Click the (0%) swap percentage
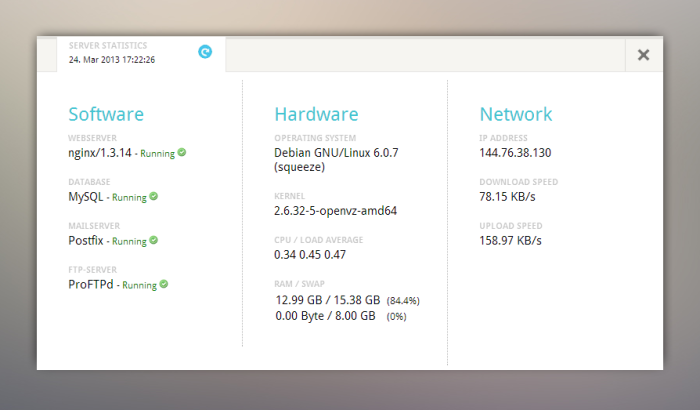This screenshot has height=410, width=700. [396, 317]
